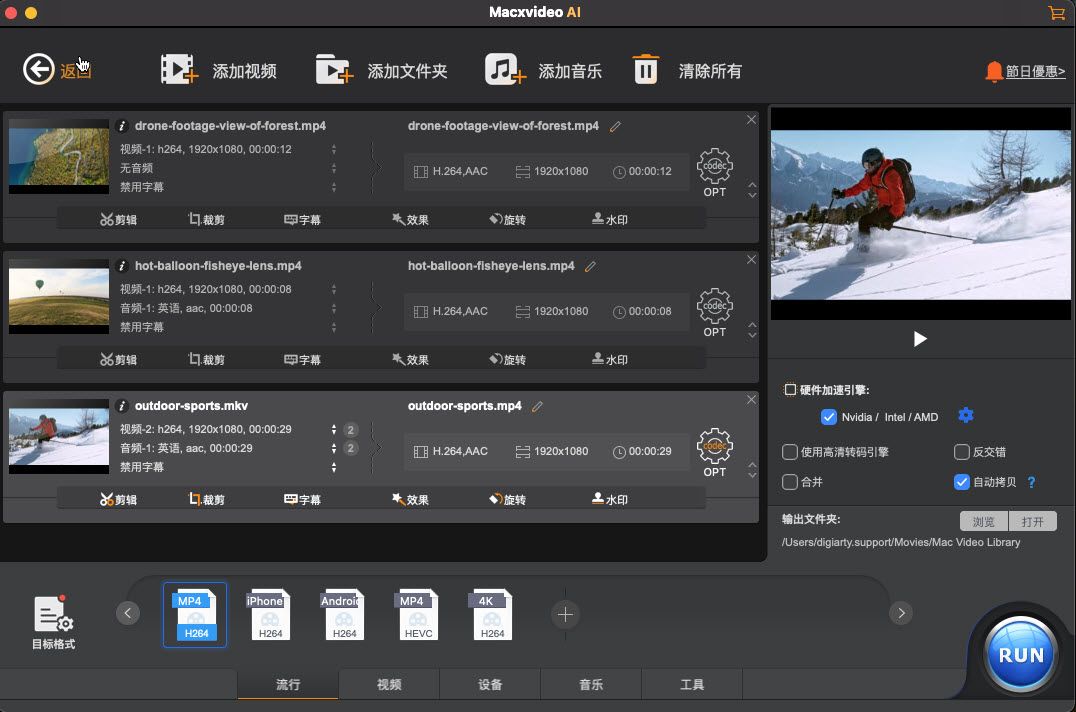Uncheck the Nvidia / Intel / AMD acceleration box
Screen dimensions: 1076x712
829,416
